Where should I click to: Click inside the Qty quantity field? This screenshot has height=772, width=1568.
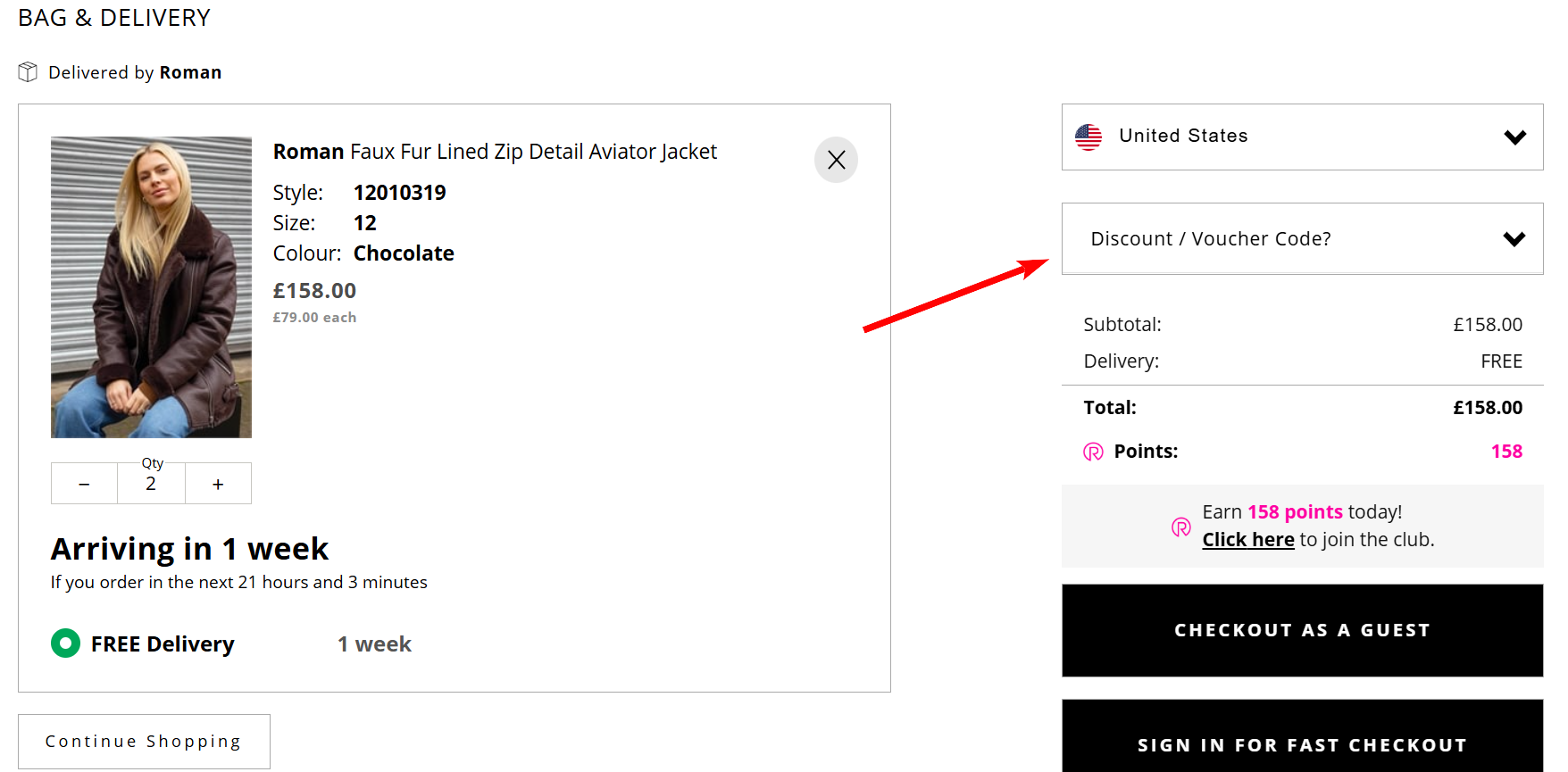pyautogui.click(x=151, y=483)
